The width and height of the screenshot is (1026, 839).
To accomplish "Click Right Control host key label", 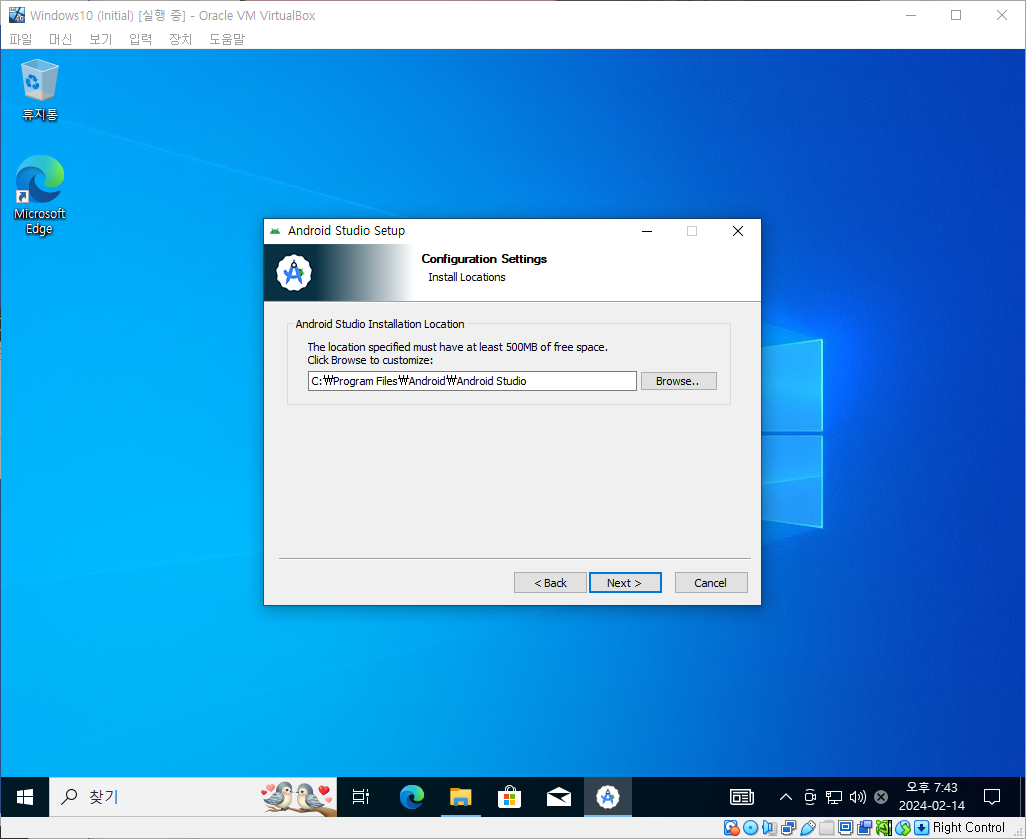I will [x=968, y=828].
